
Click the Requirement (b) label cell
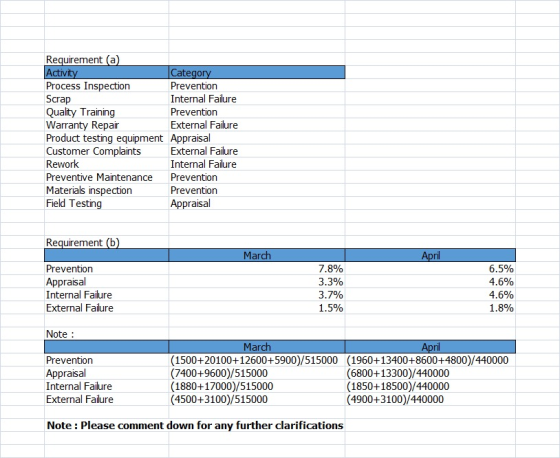click(x=106, y=242)
